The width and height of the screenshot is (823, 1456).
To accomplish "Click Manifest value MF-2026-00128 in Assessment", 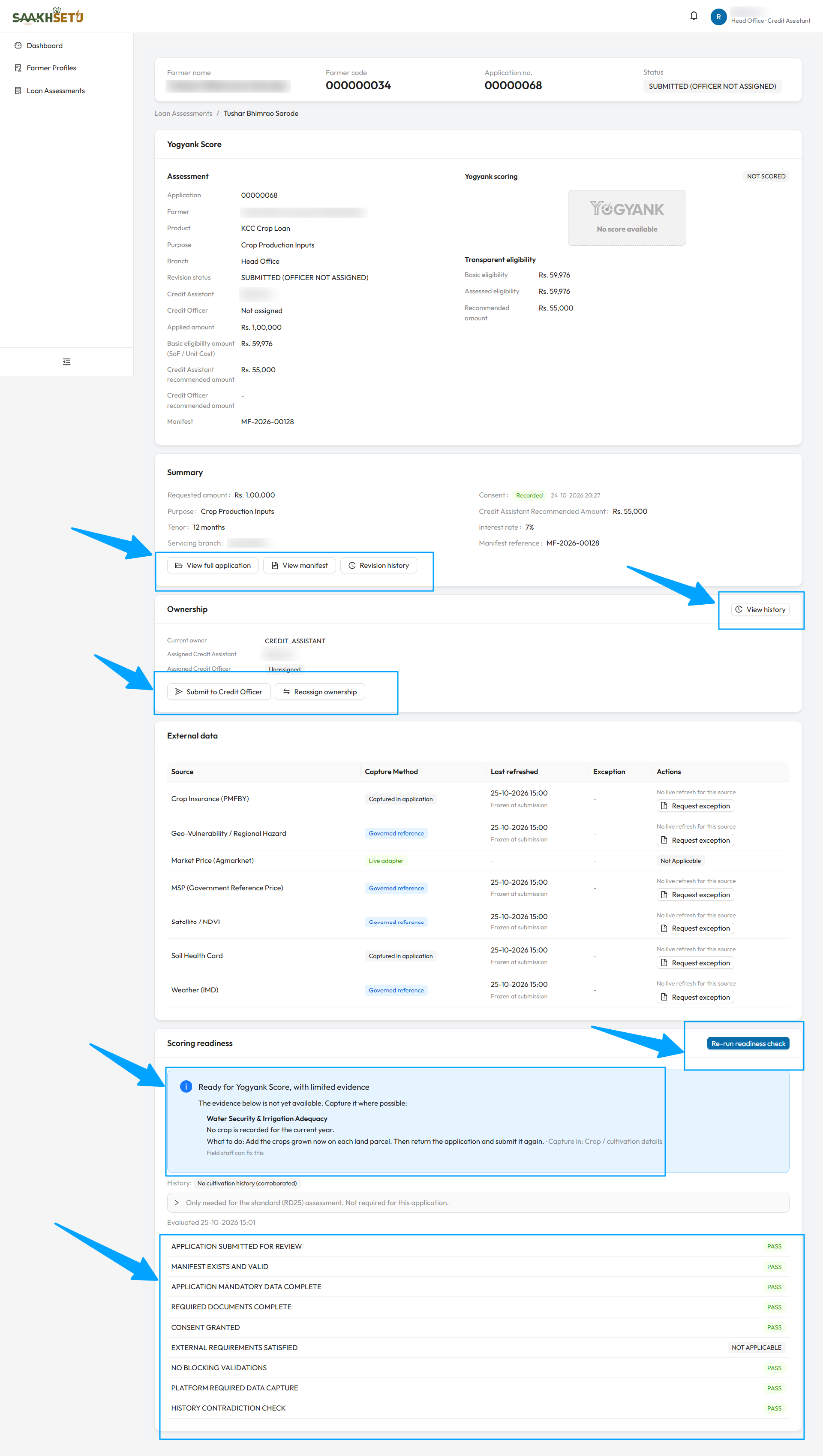I will click(x=267, y=422).
